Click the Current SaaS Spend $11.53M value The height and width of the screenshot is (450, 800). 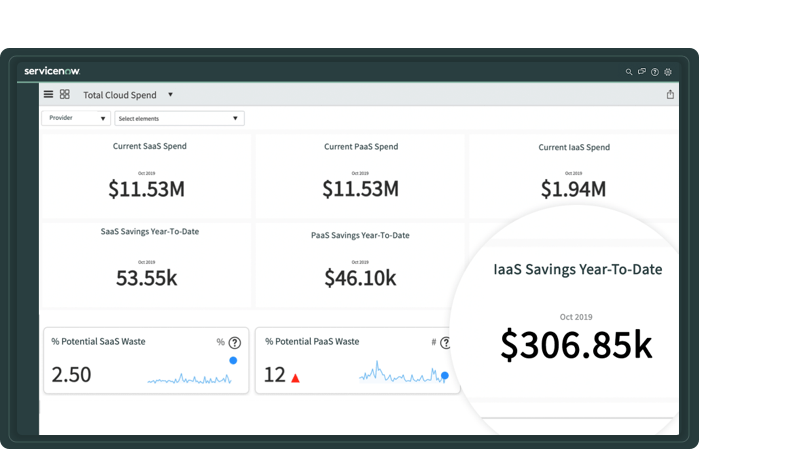(x=146, y=189)
